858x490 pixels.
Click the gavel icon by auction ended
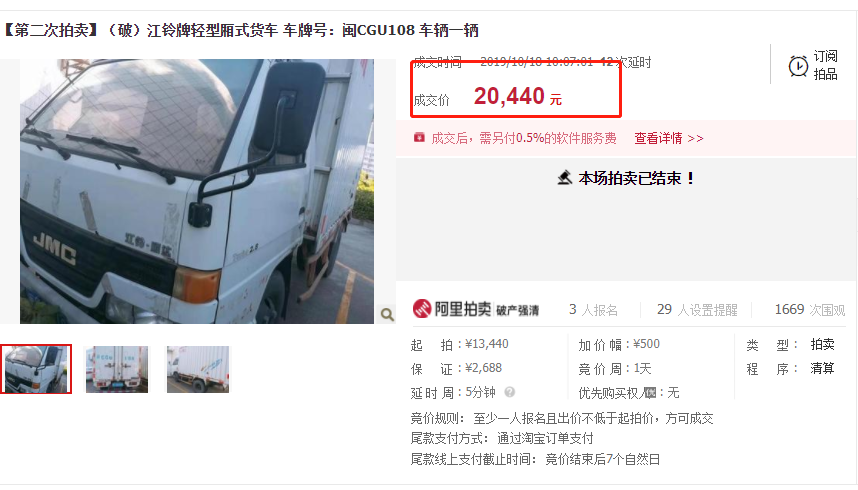(x=564, y=178)
